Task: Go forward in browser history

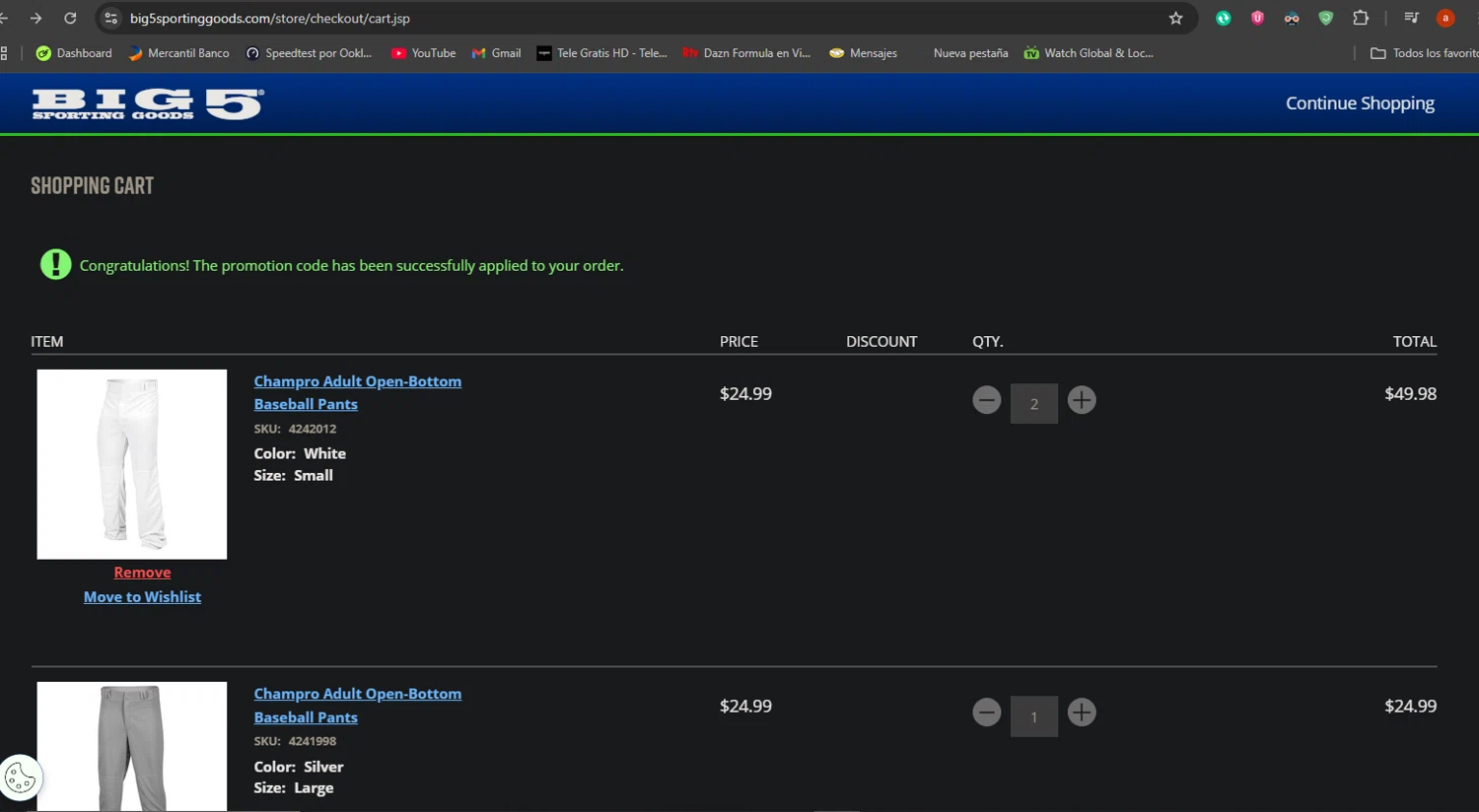Action: [35, 18]
